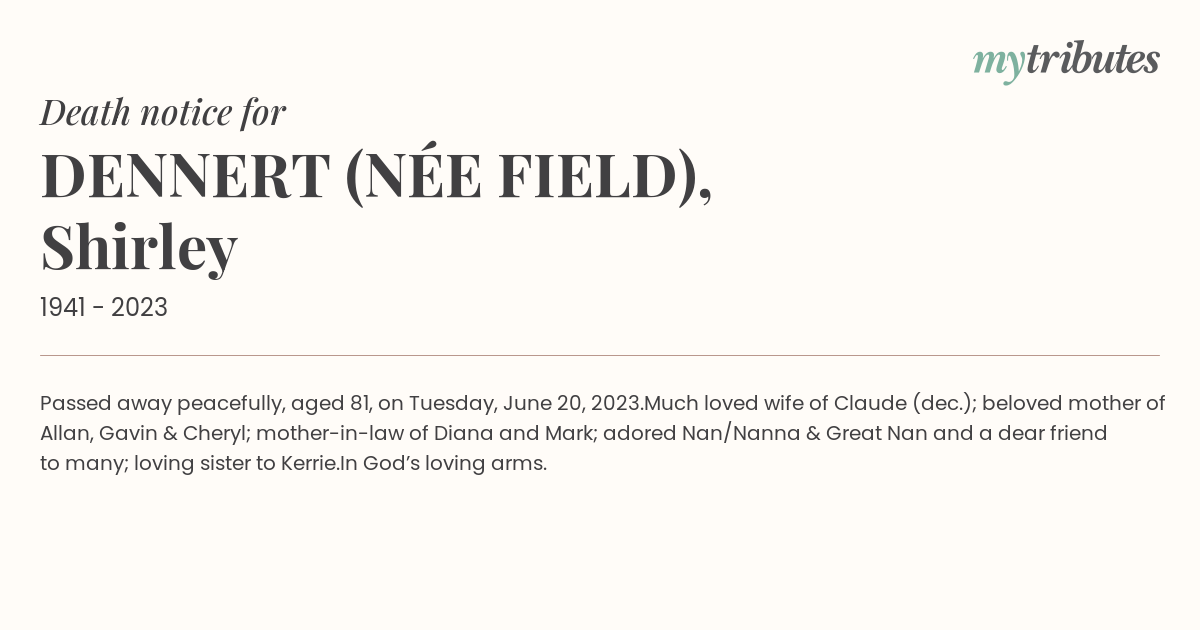Click the dark "tributes" part of the logo

click(x=1093, y=59)
